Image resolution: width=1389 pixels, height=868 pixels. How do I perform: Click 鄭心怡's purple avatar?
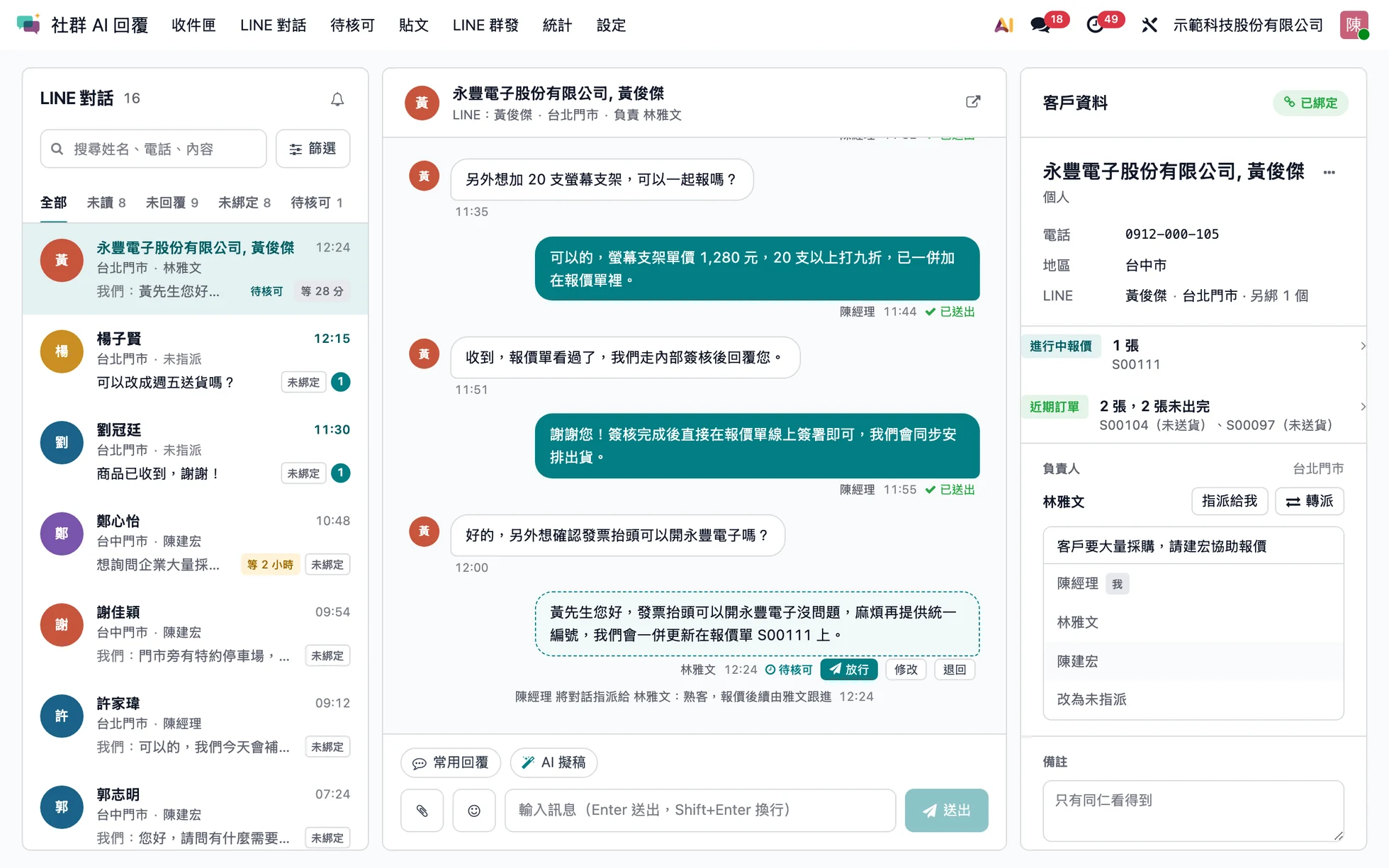pos(62,534)
